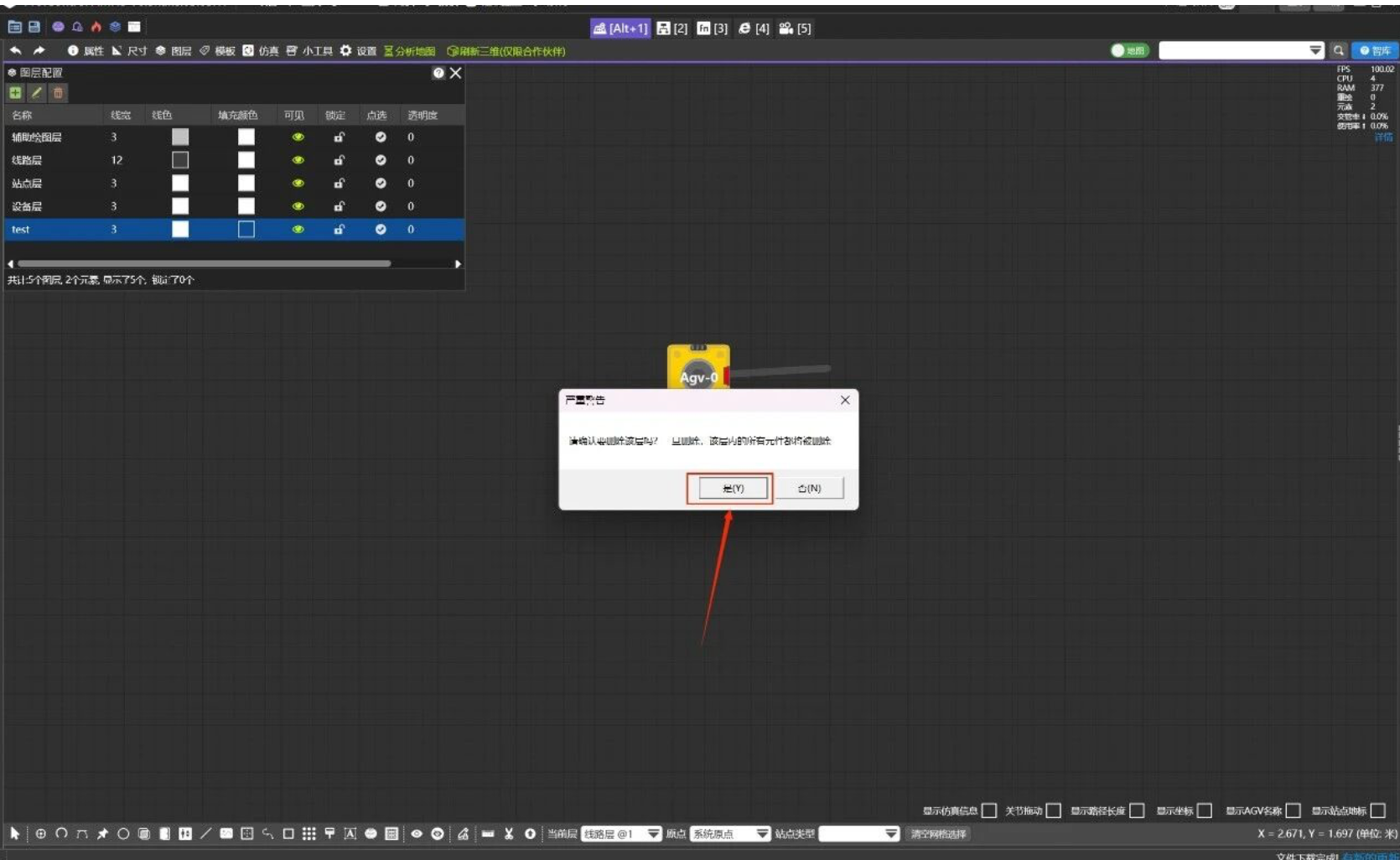Click the green add layer icon
Screen dimensions: 1400x860
click(x=15, y=93)
